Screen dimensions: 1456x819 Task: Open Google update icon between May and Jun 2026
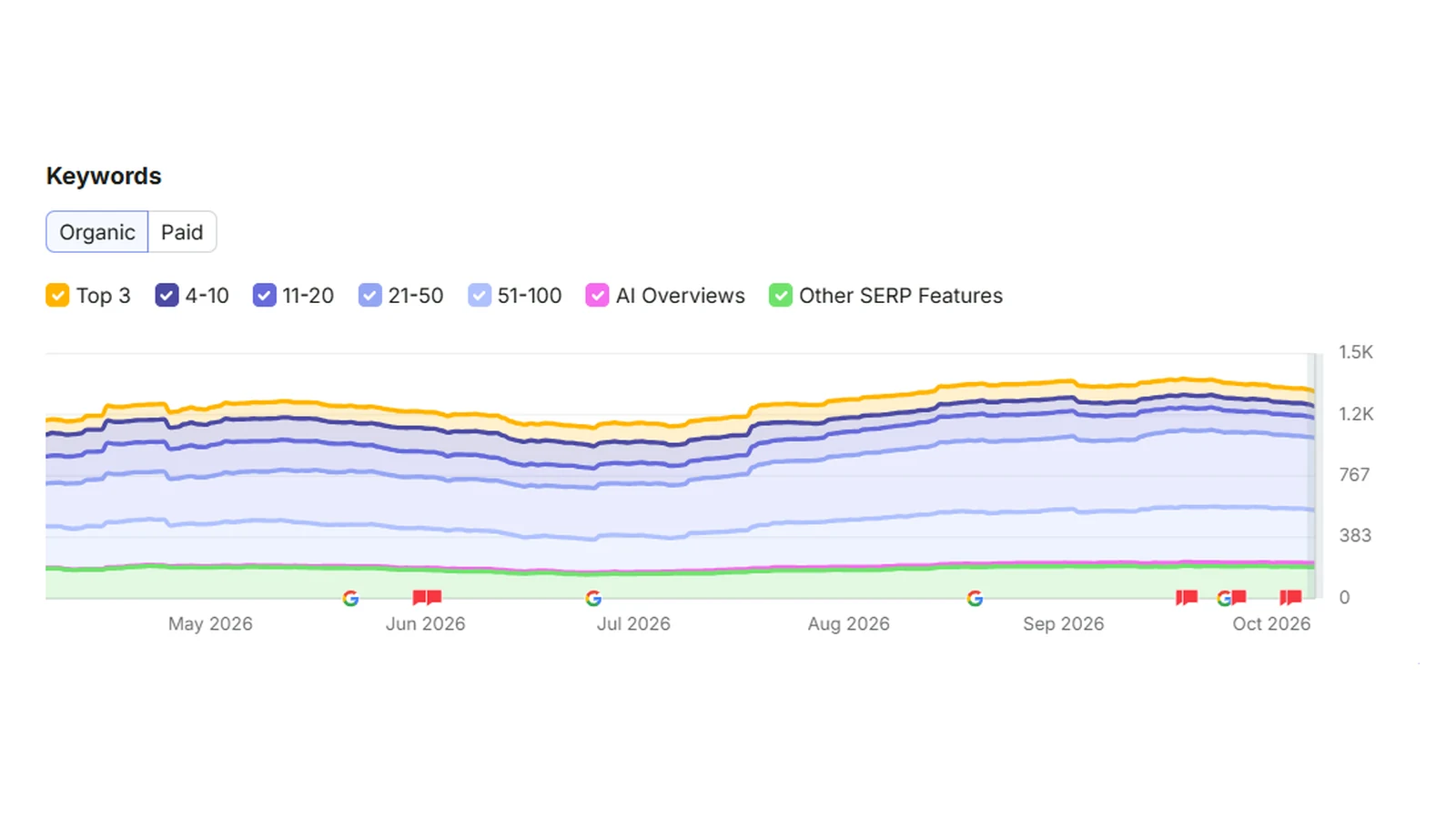coord(350,598)
